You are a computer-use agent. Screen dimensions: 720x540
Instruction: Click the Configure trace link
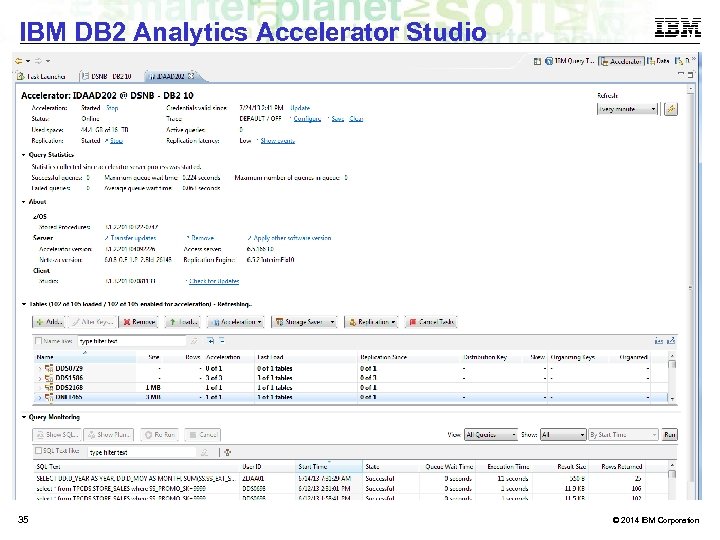click(307, 119)
